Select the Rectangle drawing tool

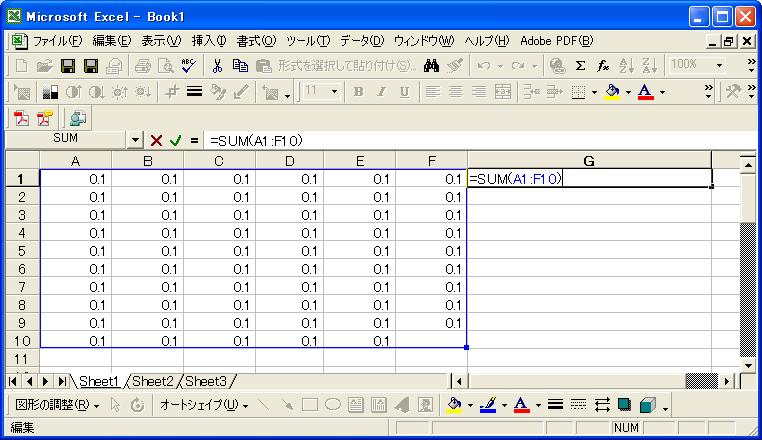tap(310, 405)
